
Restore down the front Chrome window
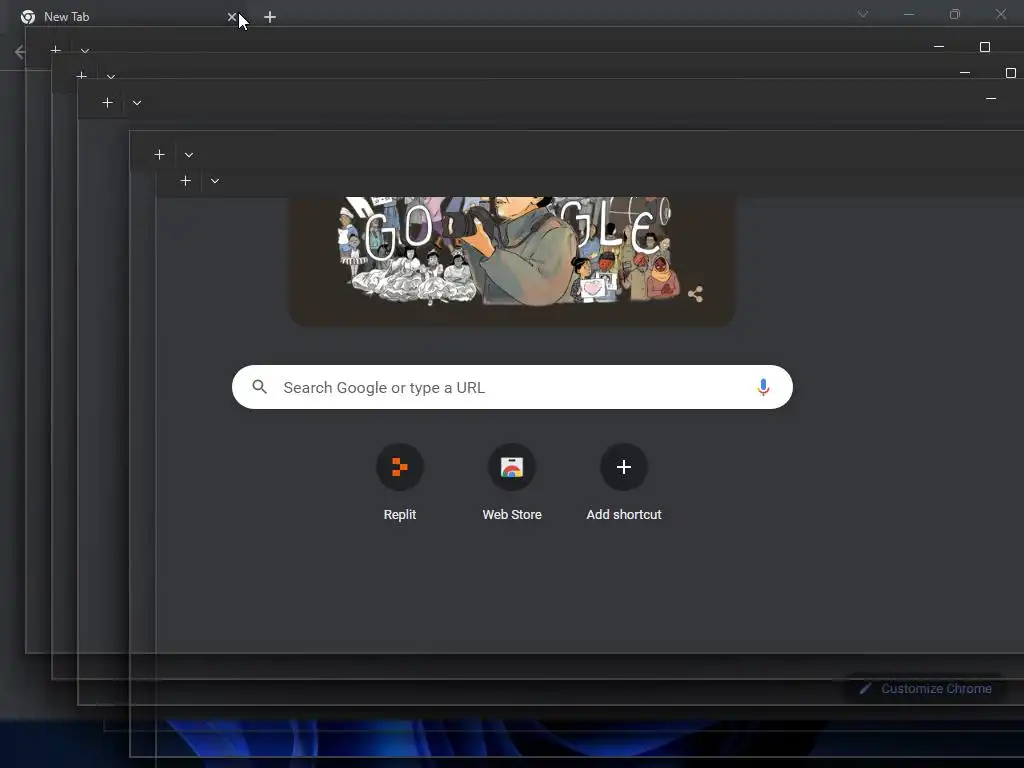click(x=955, y=14)
